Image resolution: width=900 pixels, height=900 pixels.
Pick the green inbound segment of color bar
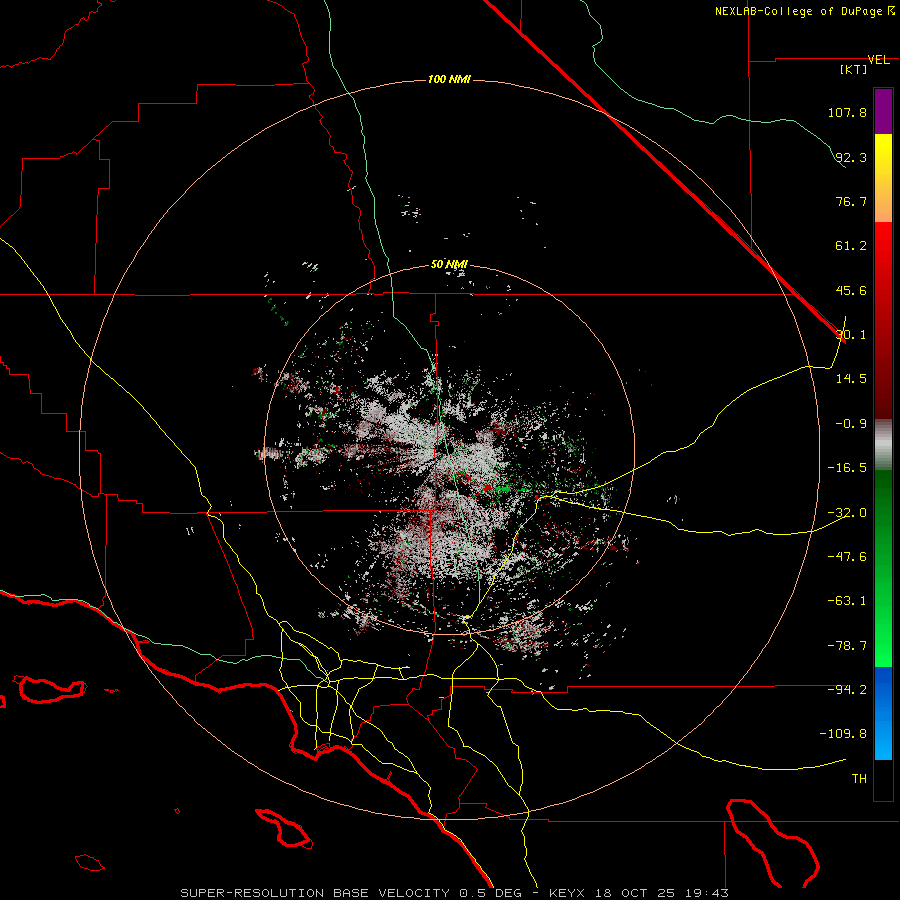[883, 568]
